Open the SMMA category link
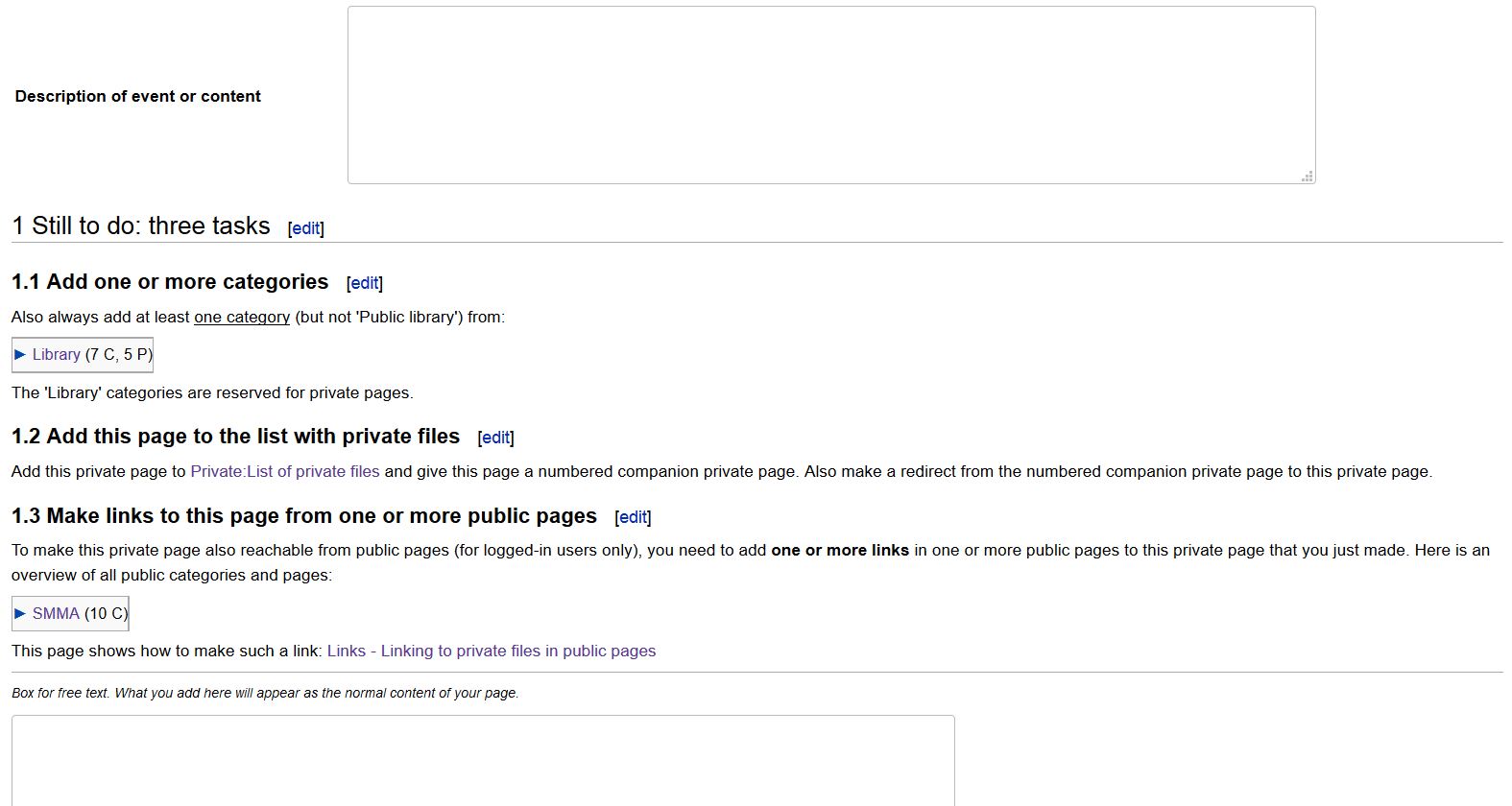This screenshot has width=1512, height=806. (x=56, y=614)
